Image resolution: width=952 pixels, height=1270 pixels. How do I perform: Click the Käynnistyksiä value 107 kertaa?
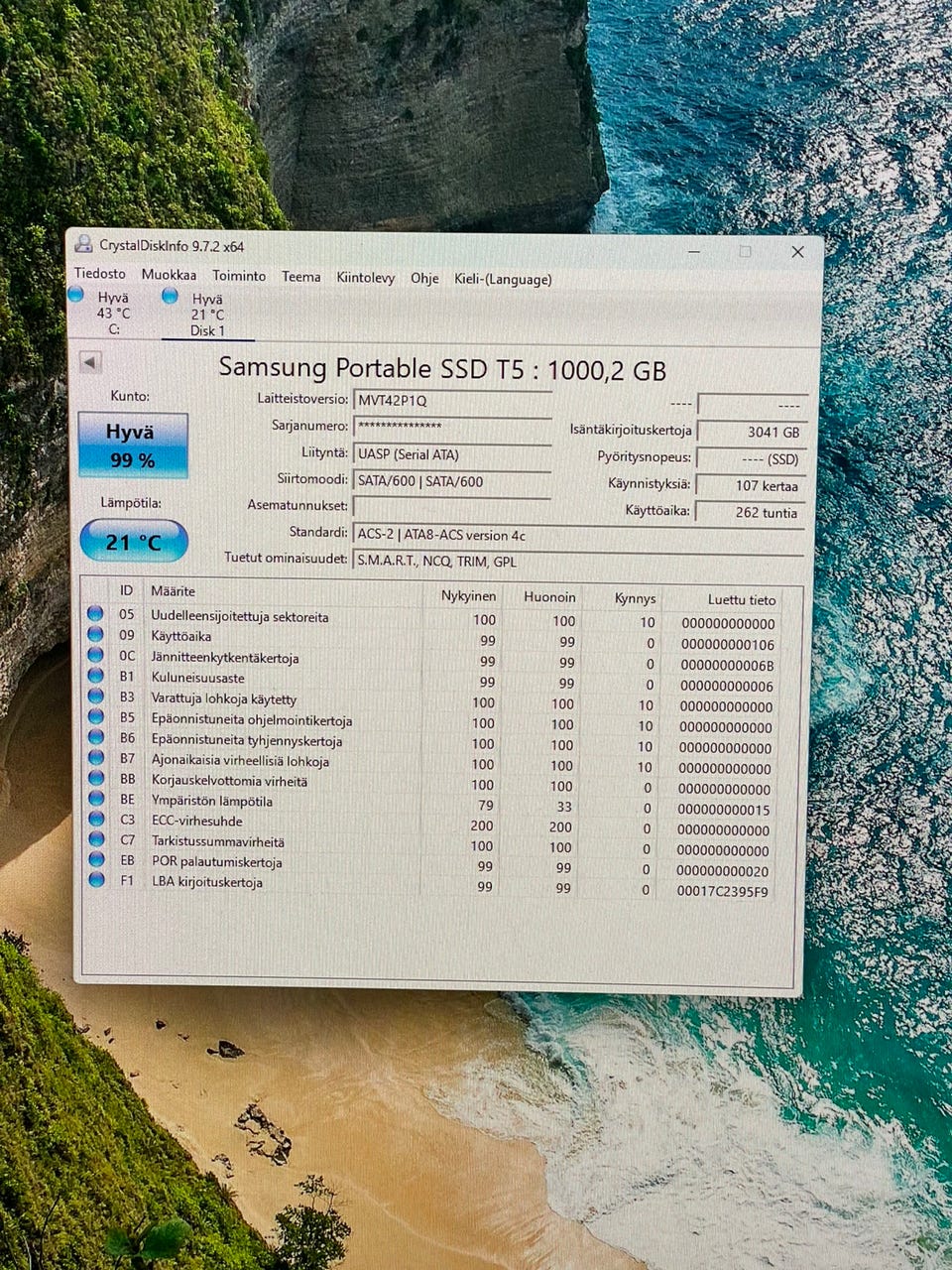coord(751,485)
